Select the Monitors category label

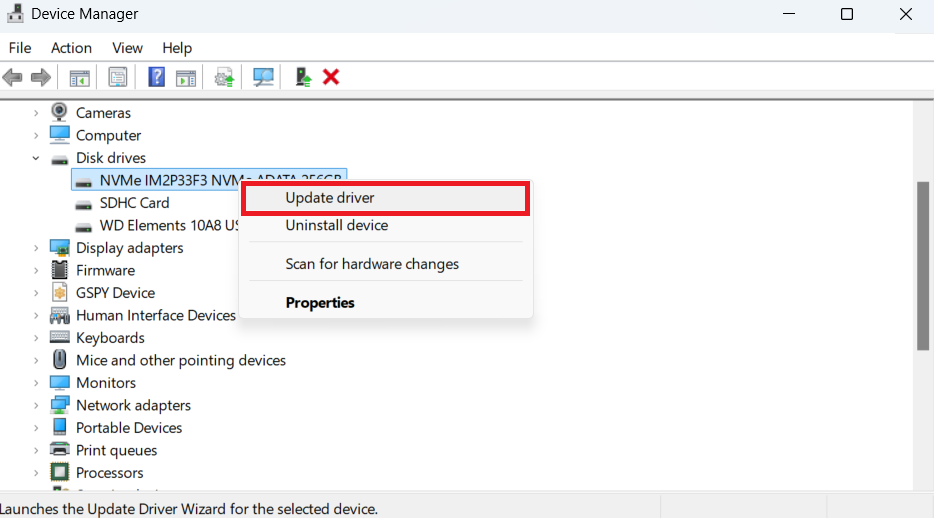click(x=105, y=383)
